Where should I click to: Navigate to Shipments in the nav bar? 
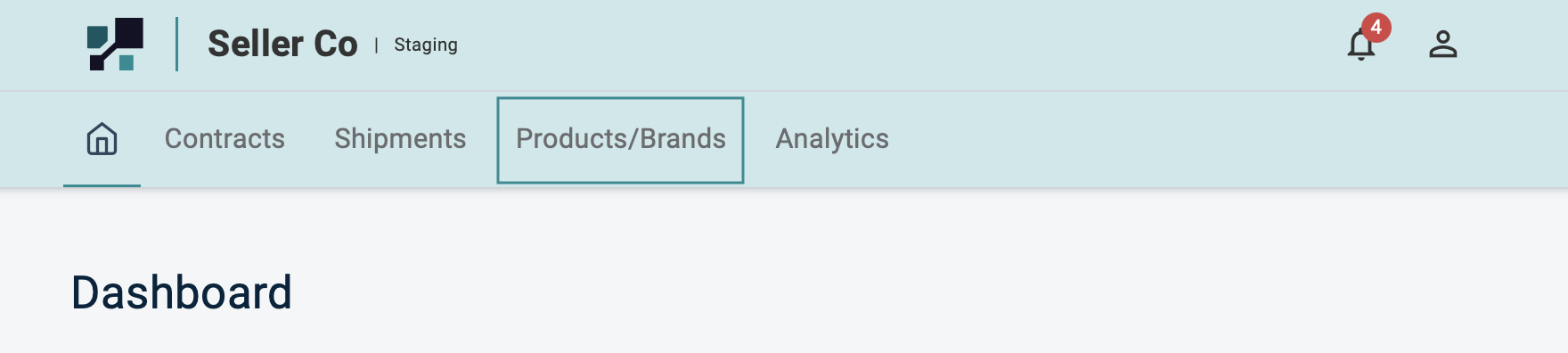point(400,139)
